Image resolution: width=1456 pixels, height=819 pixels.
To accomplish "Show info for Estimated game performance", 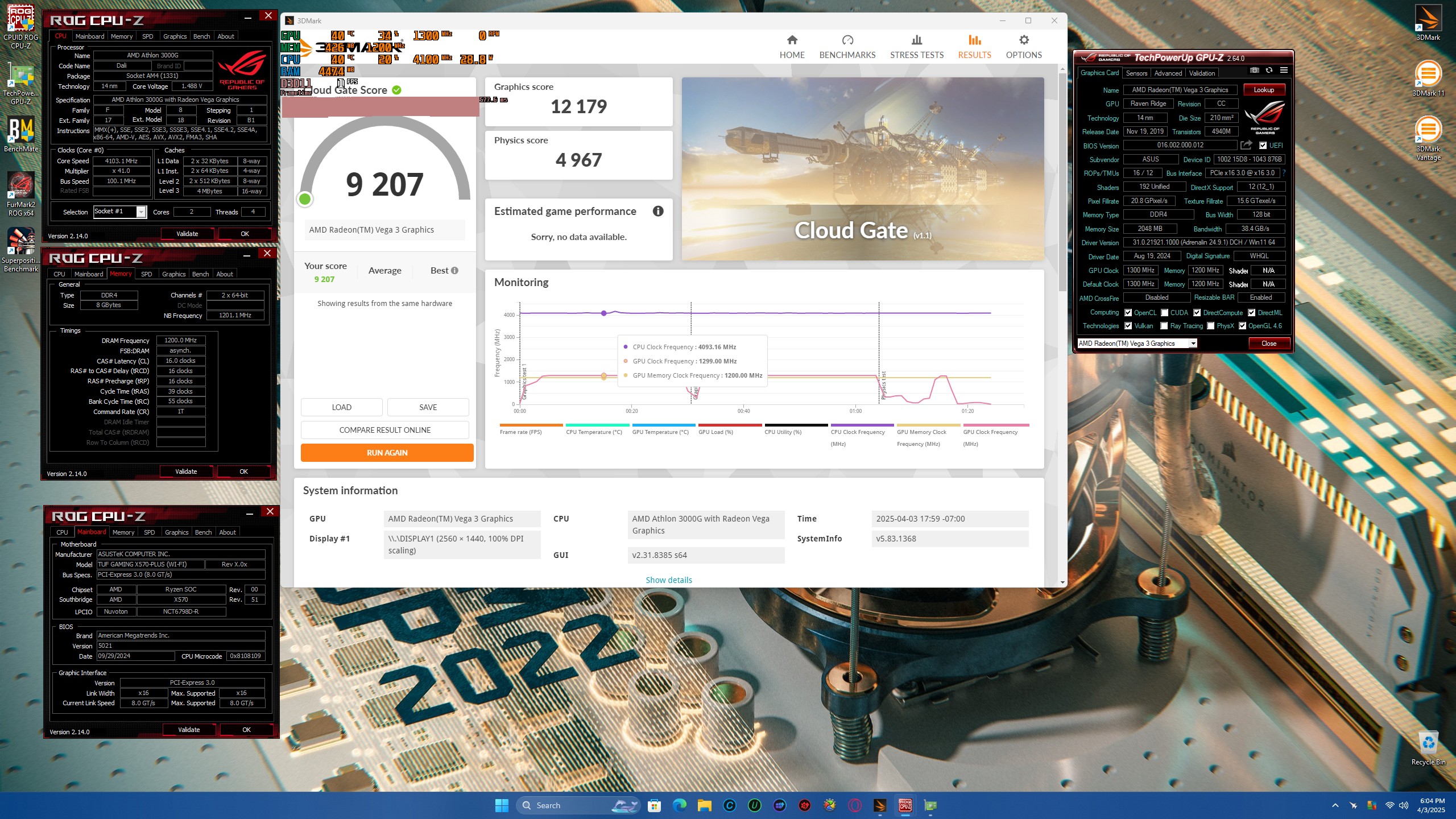I will [658, 211].
